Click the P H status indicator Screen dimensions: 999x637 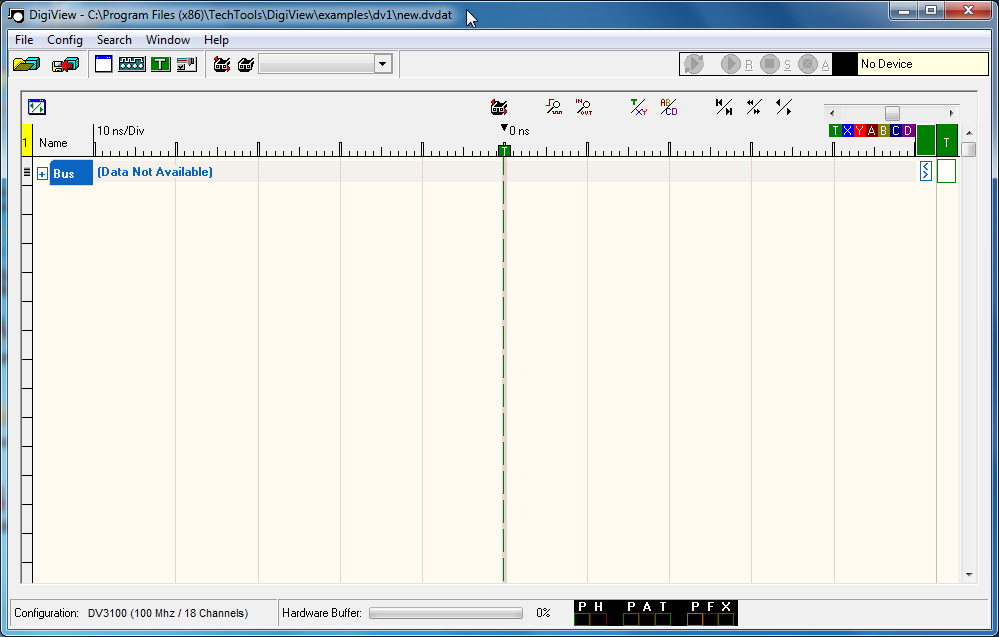591,613
